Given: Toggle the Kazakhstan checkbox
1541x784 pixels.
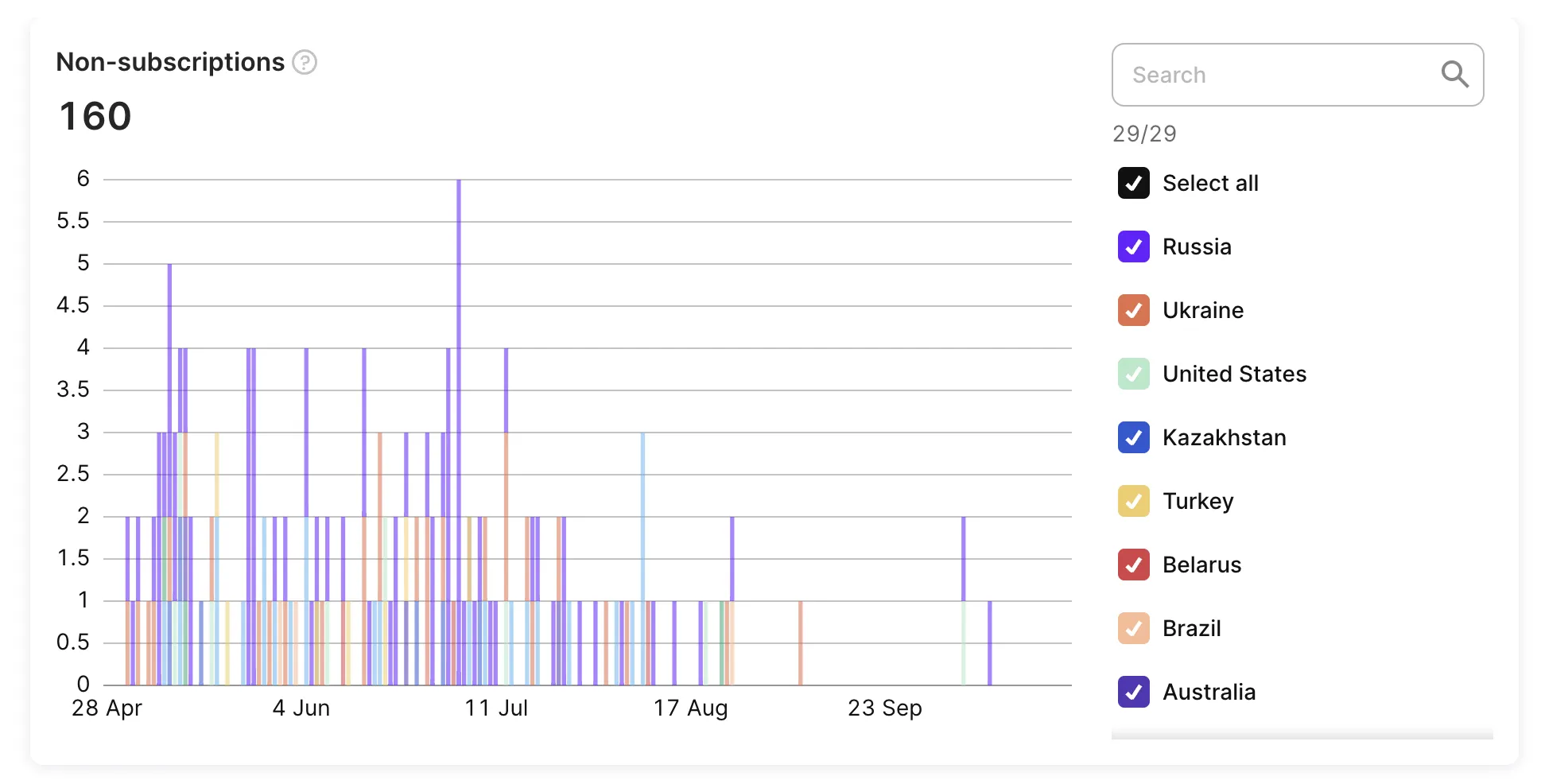Looking at the screenshot, I should click(x=1133, y=437).
